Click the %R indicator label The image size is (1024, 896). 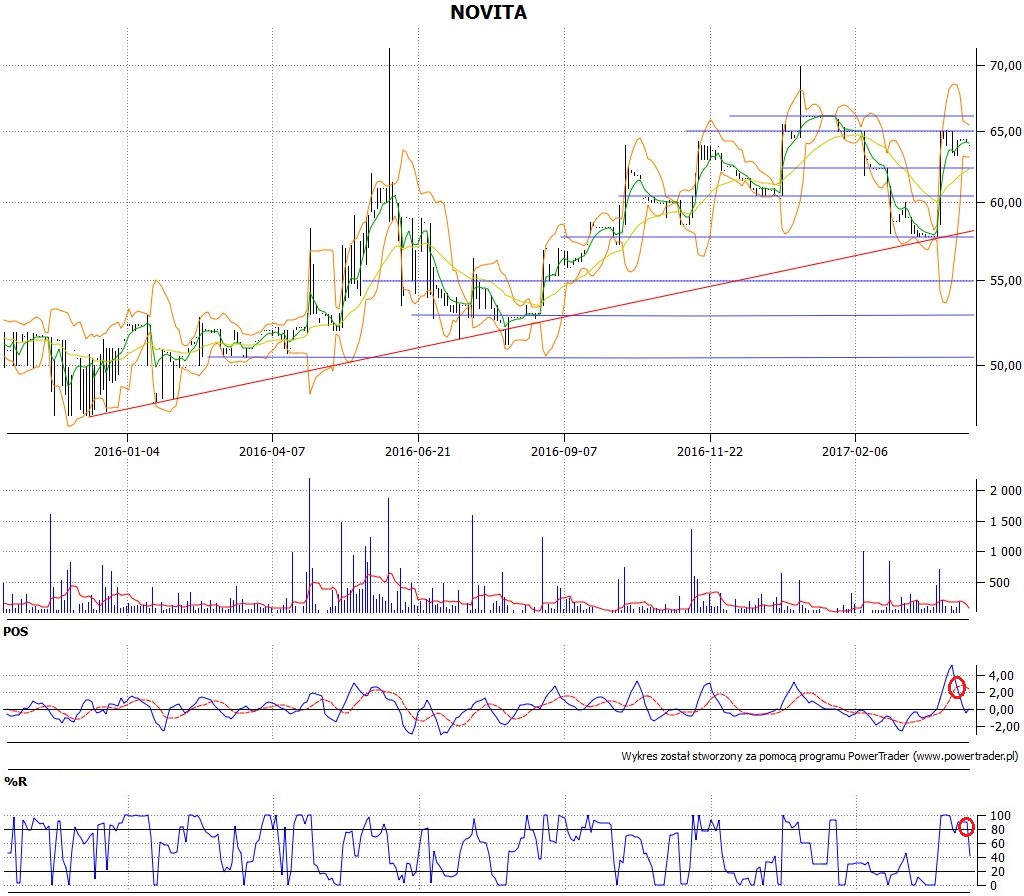(16, 782)
